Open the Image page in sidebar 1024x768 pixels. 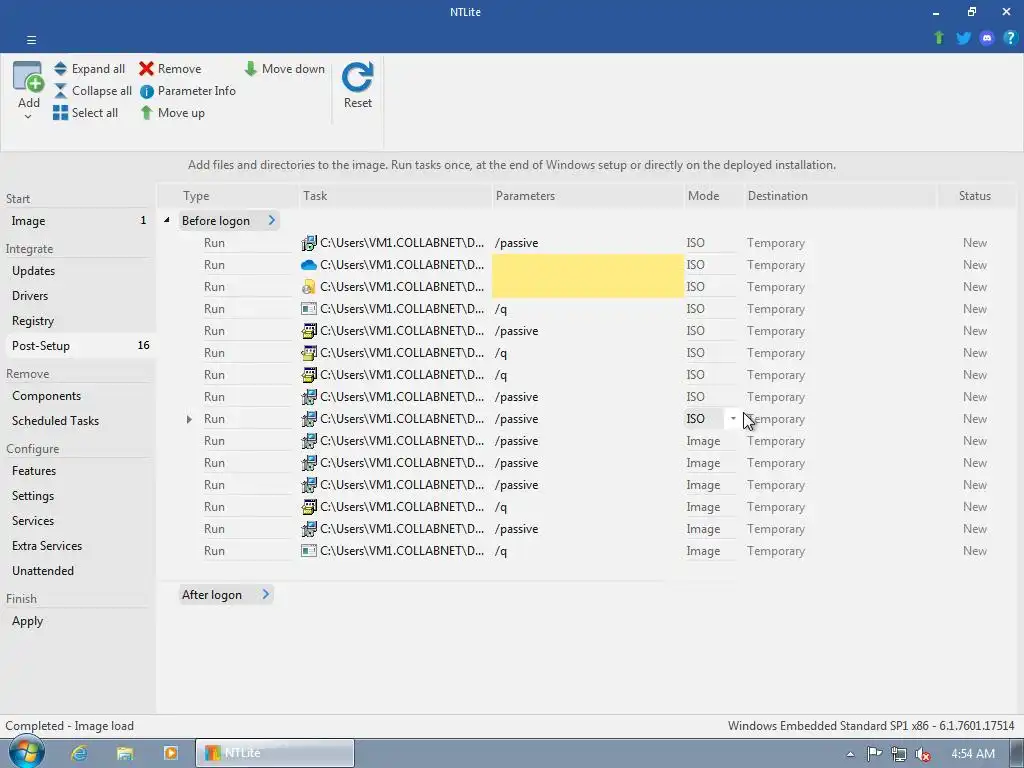click(x=78, y=221)
